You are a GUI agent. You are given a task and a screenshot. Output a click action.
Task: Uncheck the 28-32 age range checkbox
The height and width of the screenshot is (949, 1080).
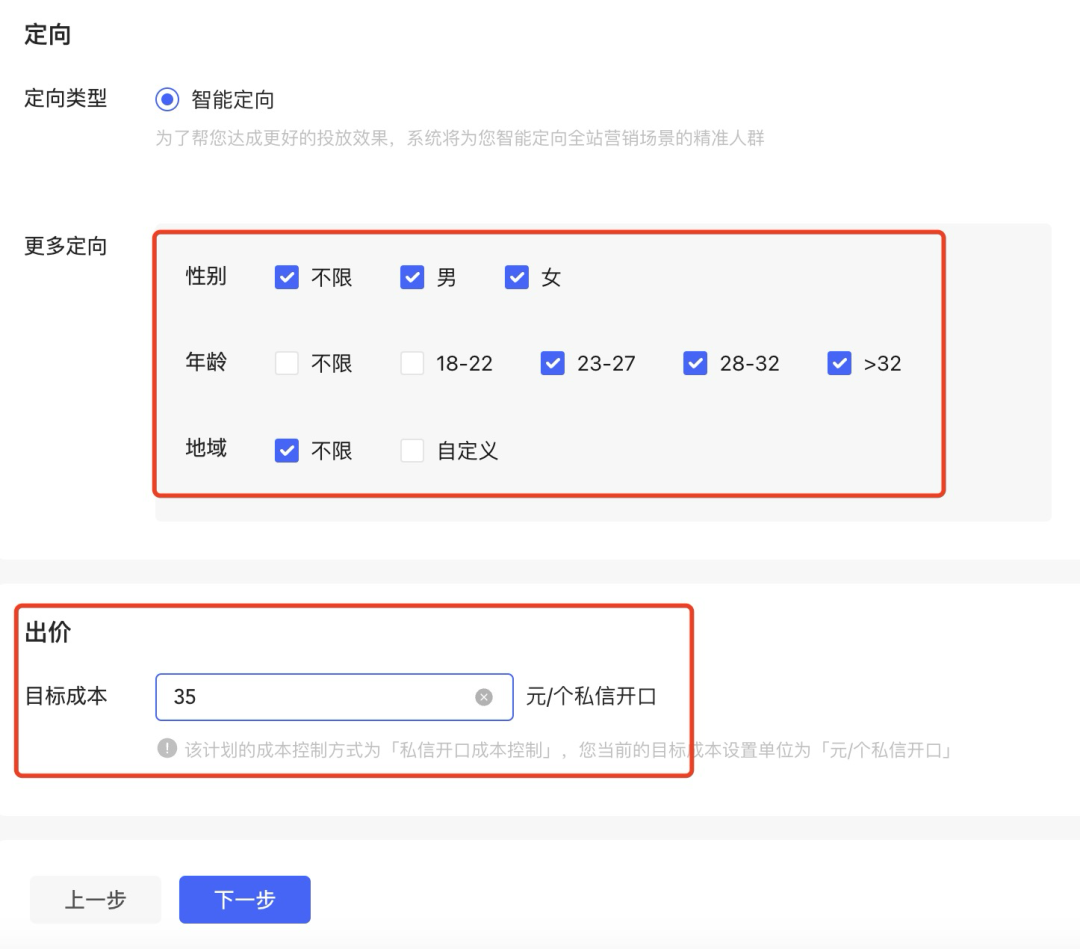695,363
